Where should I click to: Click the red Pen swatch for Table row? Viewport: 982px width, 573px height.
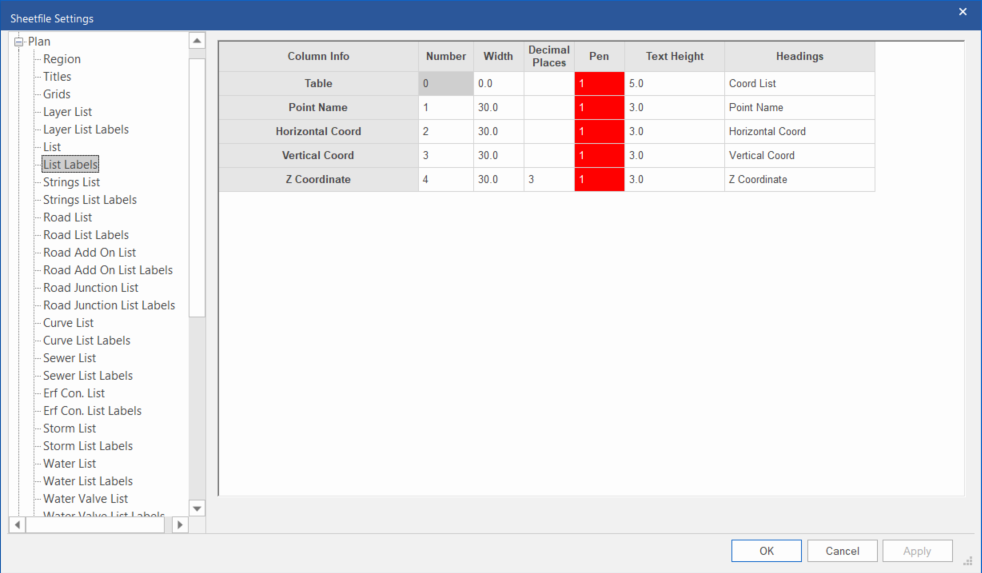[599, 84]
